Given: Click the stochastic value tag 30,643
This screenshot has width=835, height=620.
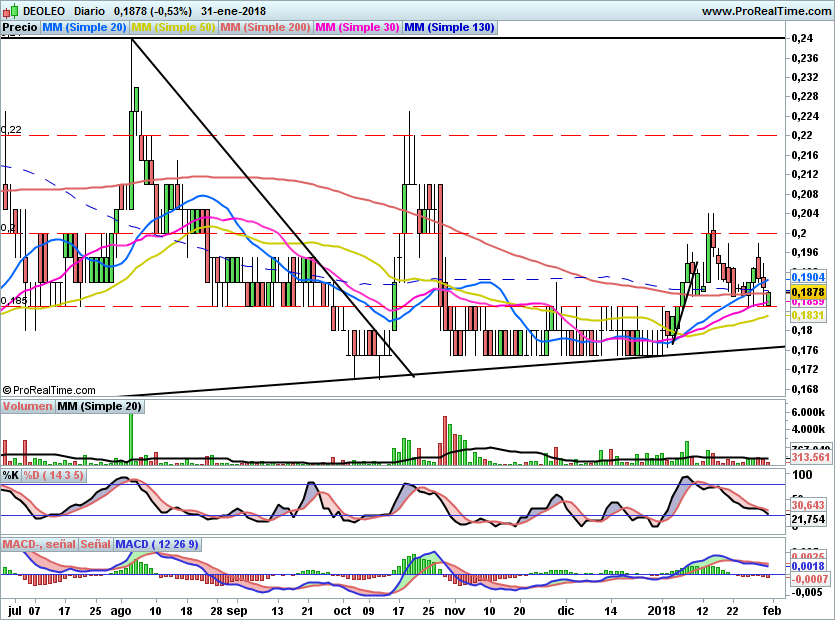Looking at the screenshot, I should (x=806, y=506).
